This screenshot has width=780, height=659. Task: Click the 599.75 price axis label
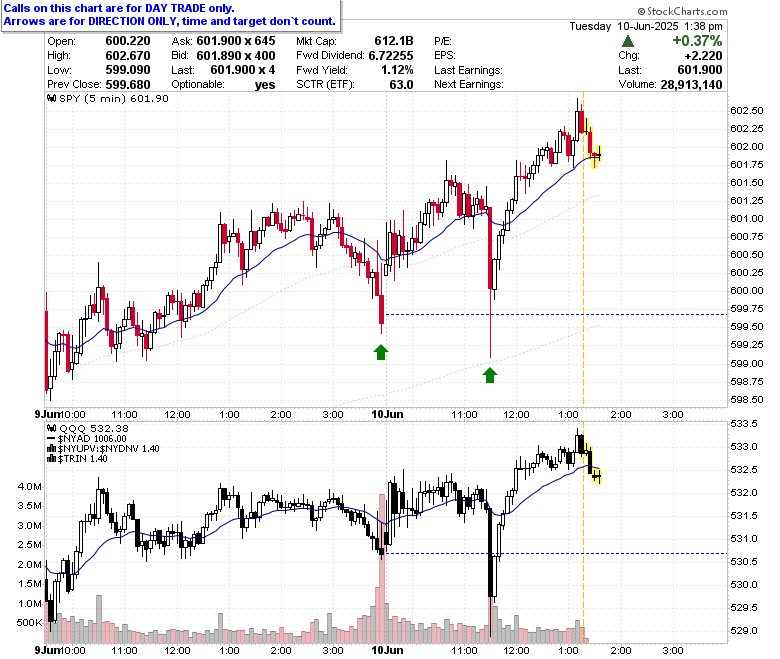(747, 308)
